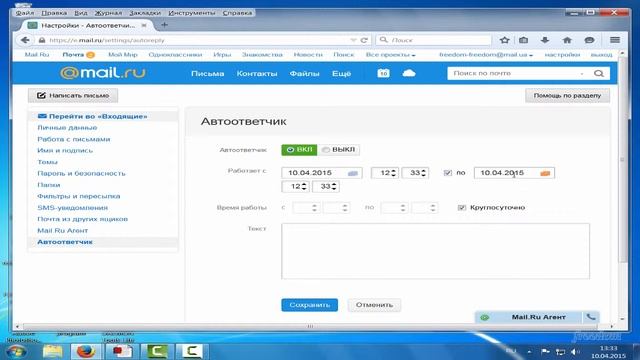Go to the Firefox home page icon
This screenshot has height=360, width=640.
click(x=567, y=40)
